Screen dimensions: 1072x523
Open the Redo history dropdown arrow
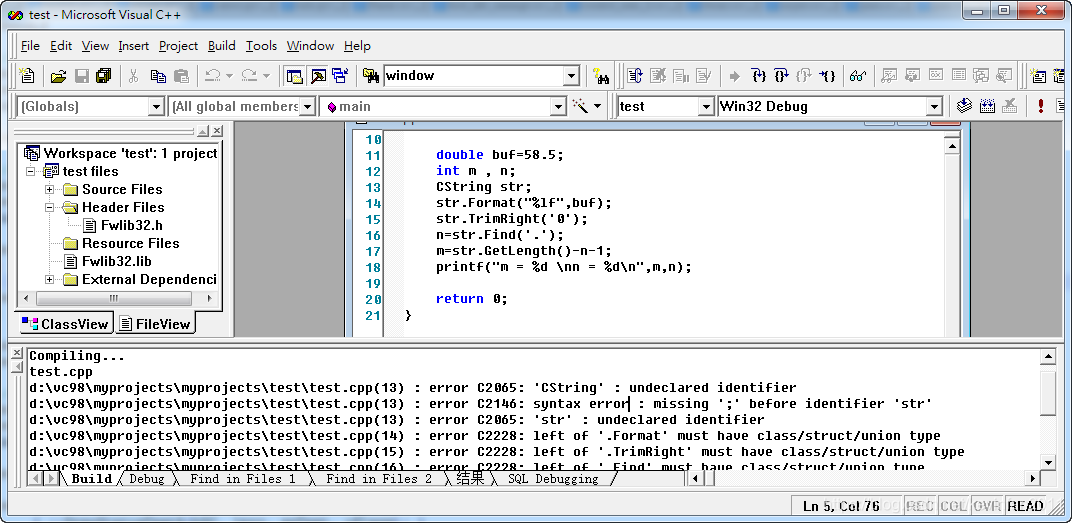pyautogui.click(x=267, y=76)
